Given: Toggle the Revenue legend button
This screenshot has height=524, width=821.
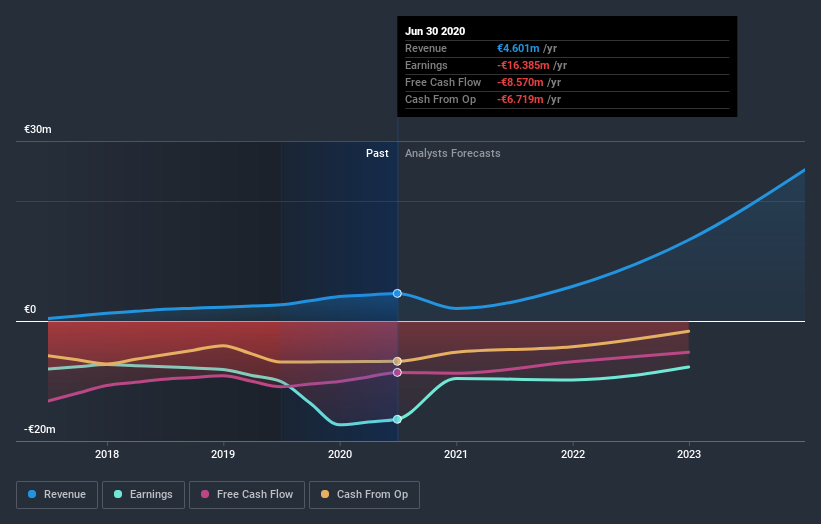Looking at the screenshot, I should [57, 495].
